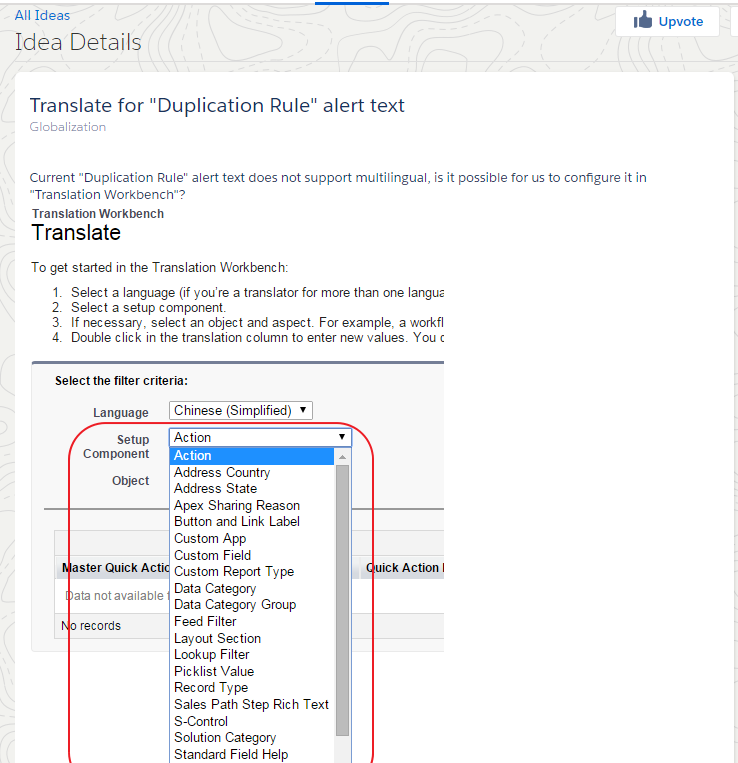Screen dimensions: 738x763
Task: Choose Address State option
Action: tap(252, 489)
